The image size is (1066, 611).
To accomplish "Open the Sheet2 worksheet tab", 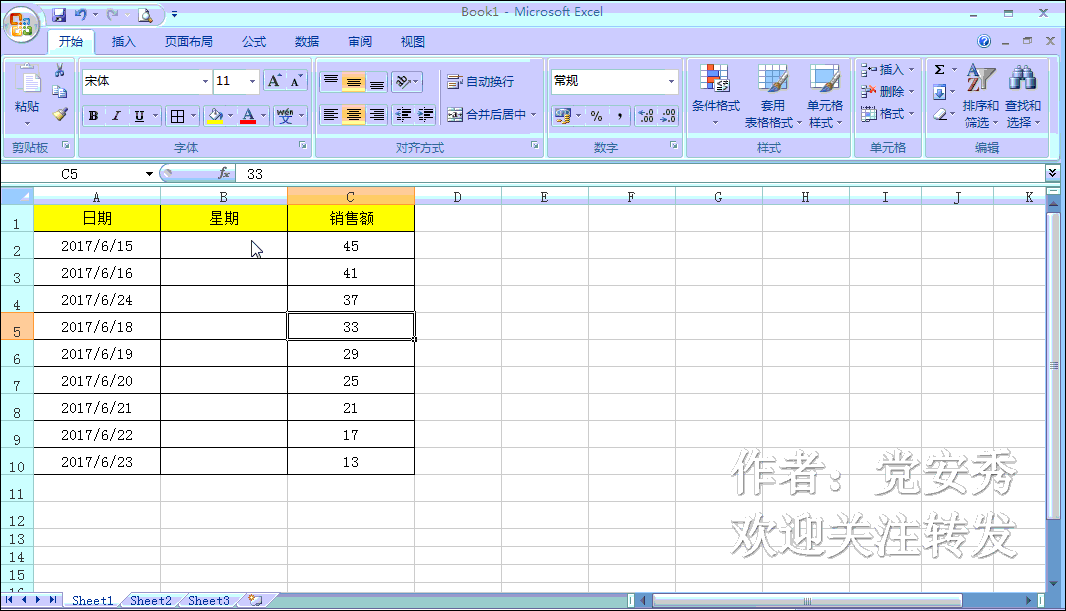I will (x=150, y=600).
